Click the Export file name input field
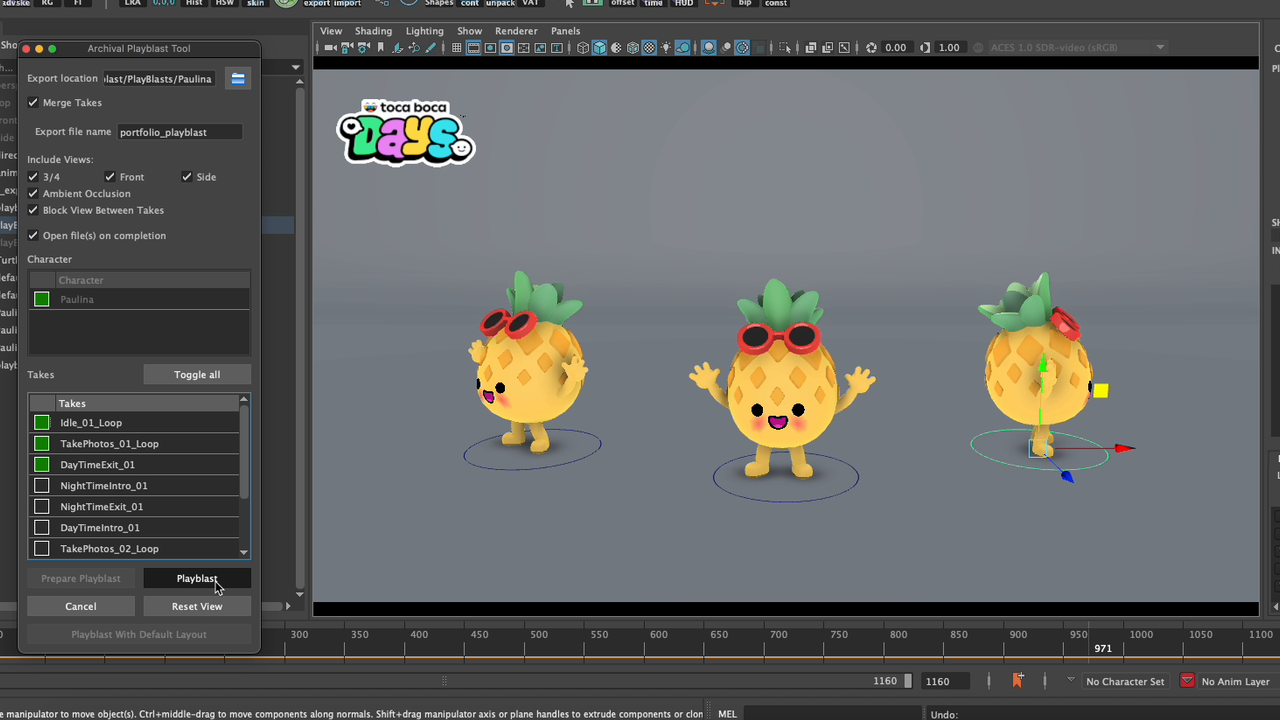This screenshot has width=1280, height=720. (x=179, y=132)
